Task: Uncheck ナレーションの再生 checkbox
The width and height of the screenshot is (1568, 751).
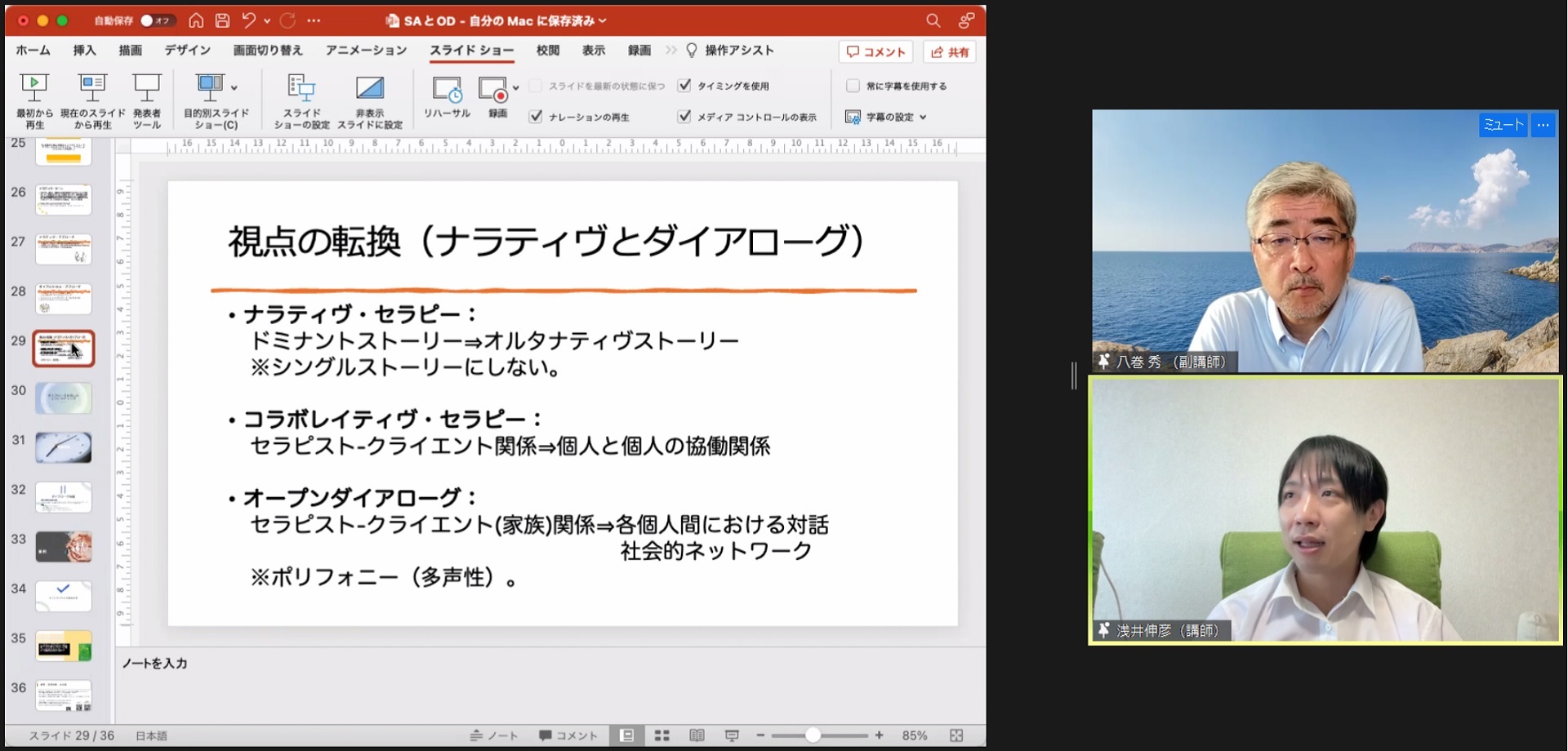Action: coord(536,117)
